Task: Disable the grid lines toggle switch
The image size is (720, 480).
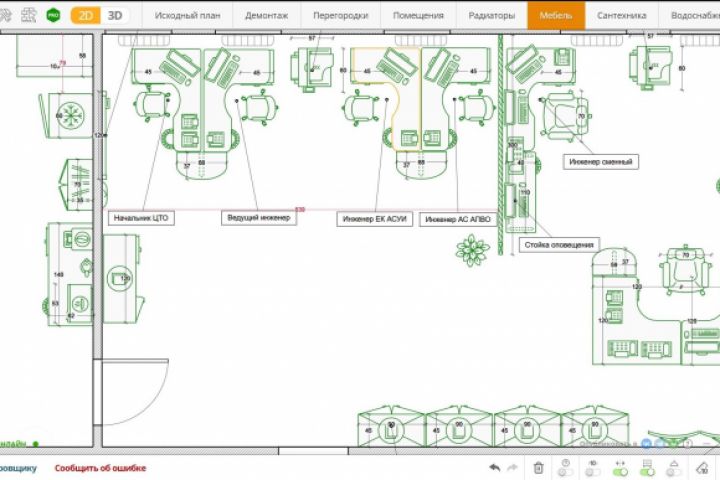Action: 647,472
